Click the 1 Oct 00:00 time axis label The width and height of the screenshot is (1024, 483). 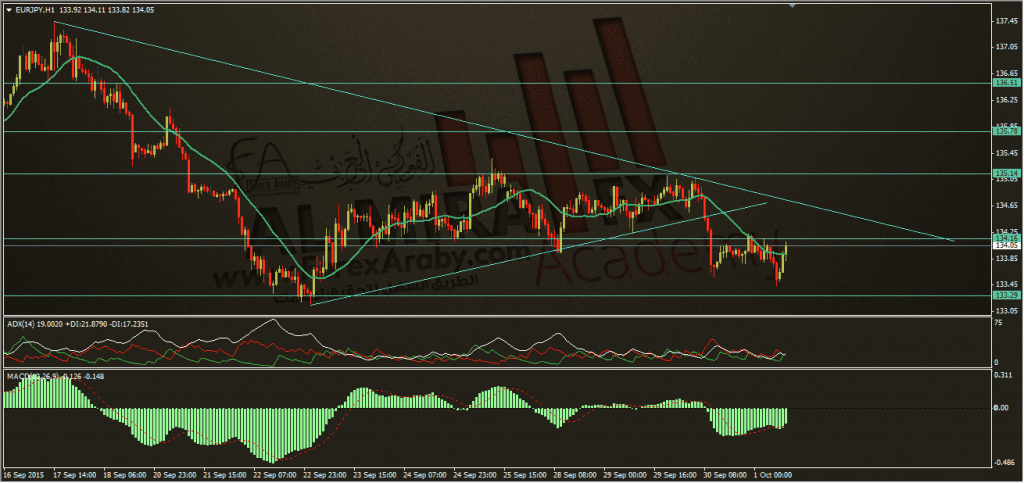(775, 475)
